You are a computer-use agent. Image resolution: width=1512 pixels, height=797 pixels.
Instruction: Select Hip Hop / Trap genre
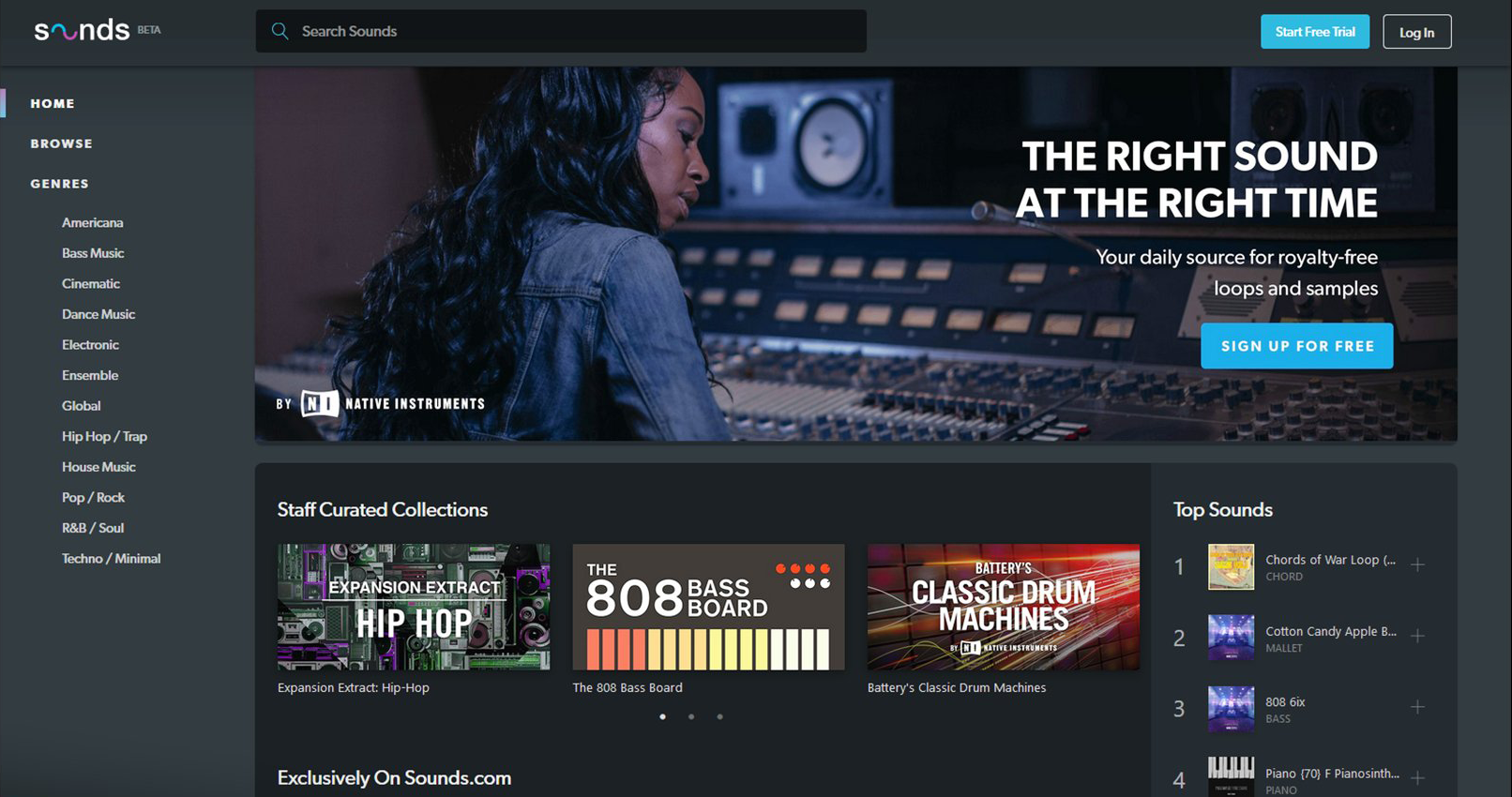(x=104, y=436)
